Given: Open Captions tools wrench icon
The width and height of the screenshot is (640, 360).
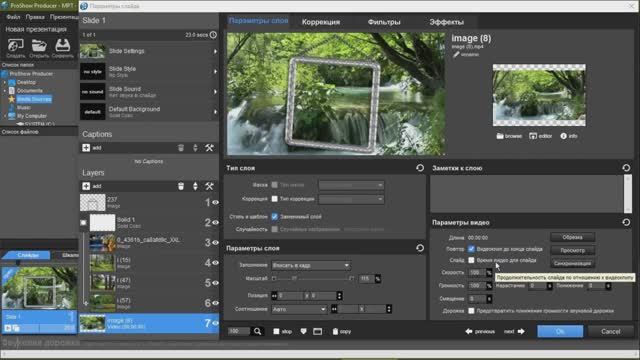Looking at the screenshot, I should coord(209,148).
